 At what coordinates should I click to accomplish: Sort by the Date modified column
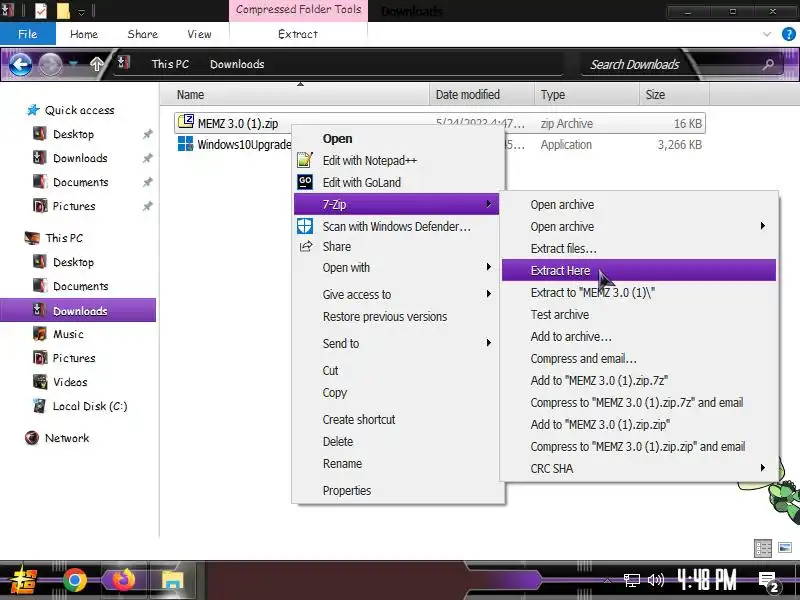[482, 94]
